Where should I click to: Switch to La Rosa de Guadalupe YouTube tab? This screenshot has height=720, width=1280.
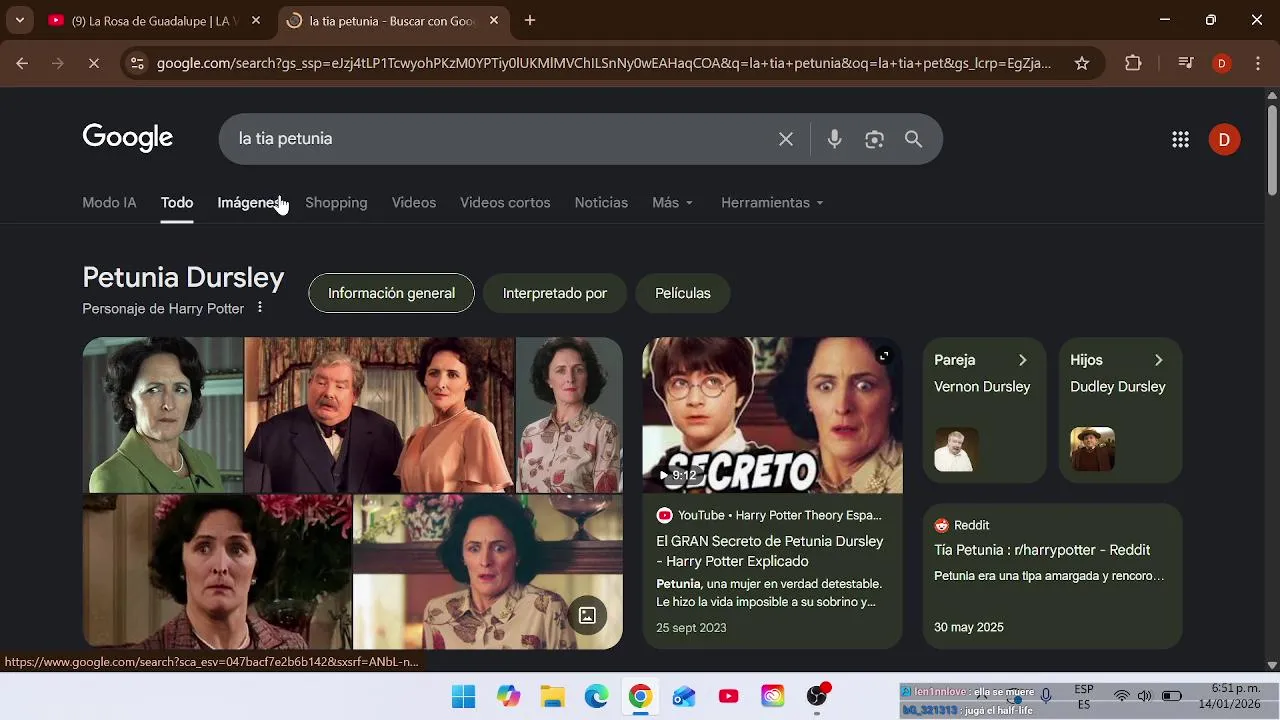(x=155, y=20)
